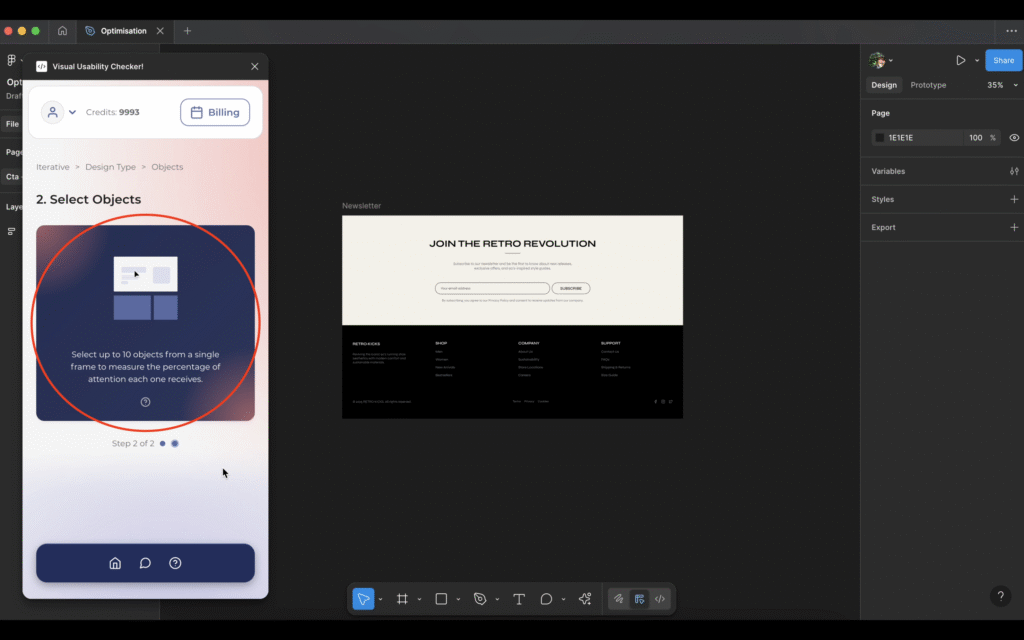Select the Frame tool in toolbar

(x=402, y=599)
